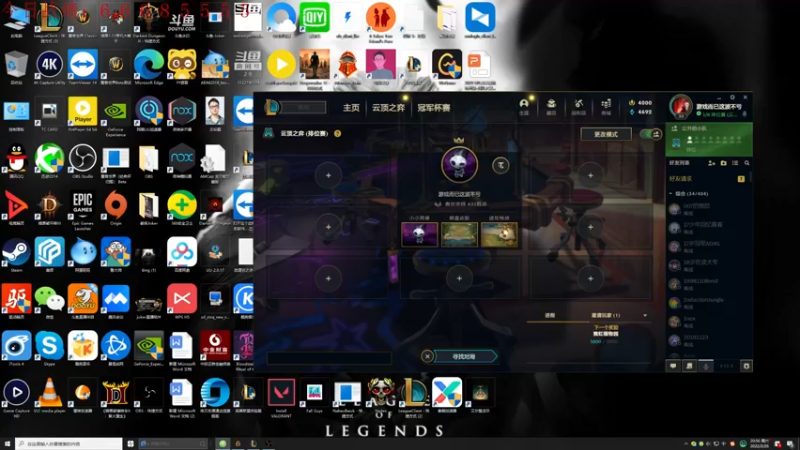Click the 更改模式 change mode button
The height and width of the screenshot is (450, 800).
pyautogui.click(x=606, y=134)
